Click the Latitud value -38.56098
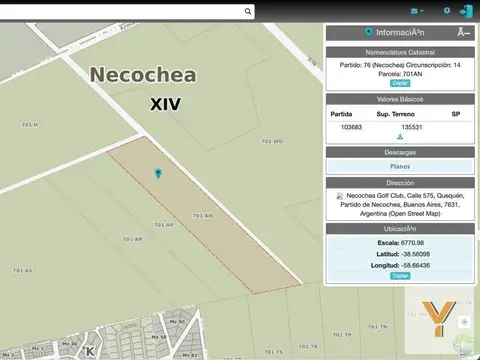Viewport: 480px width, 360px height. 416,254
